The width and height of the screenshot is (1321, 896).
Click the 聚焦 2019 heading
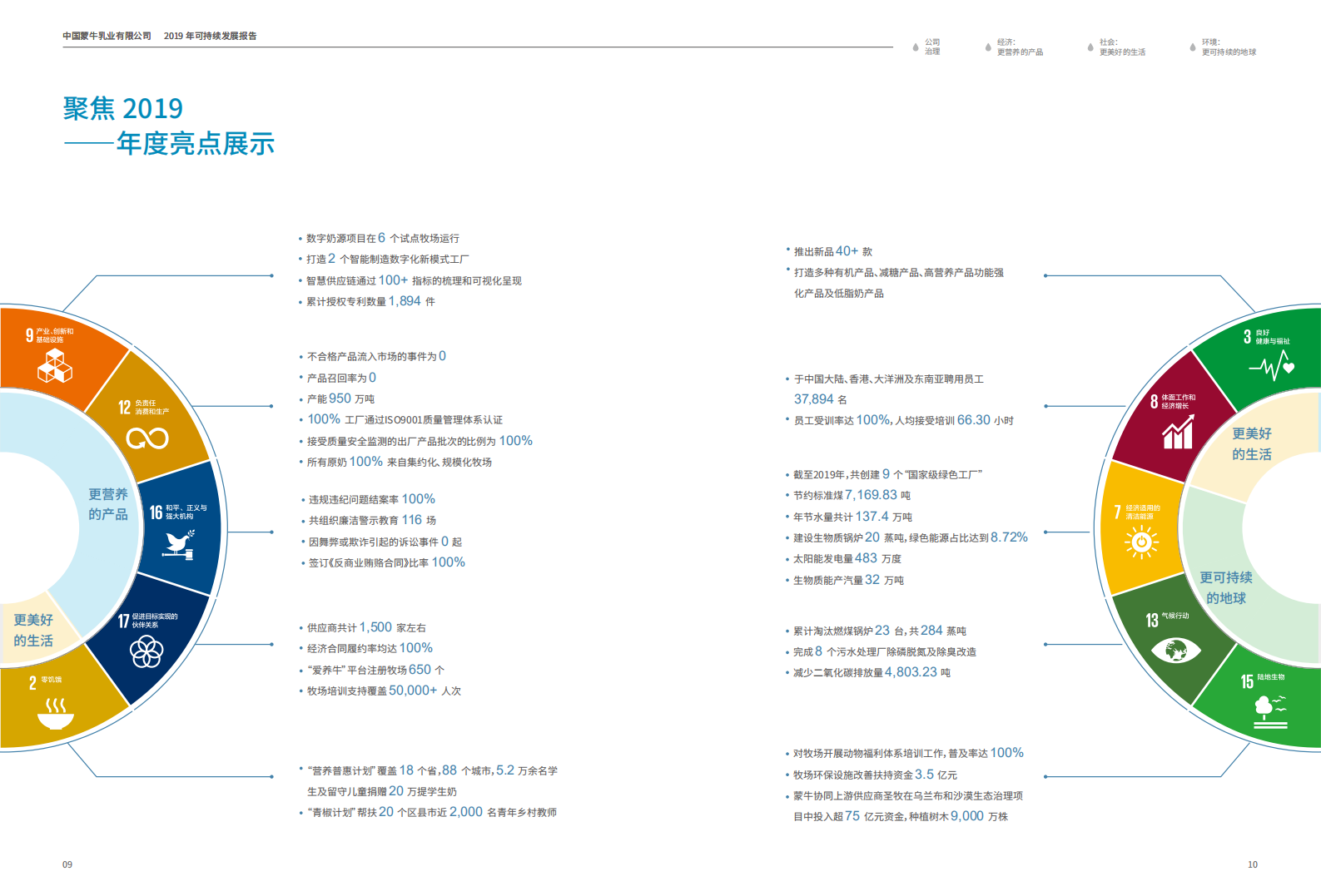[123, 108]
